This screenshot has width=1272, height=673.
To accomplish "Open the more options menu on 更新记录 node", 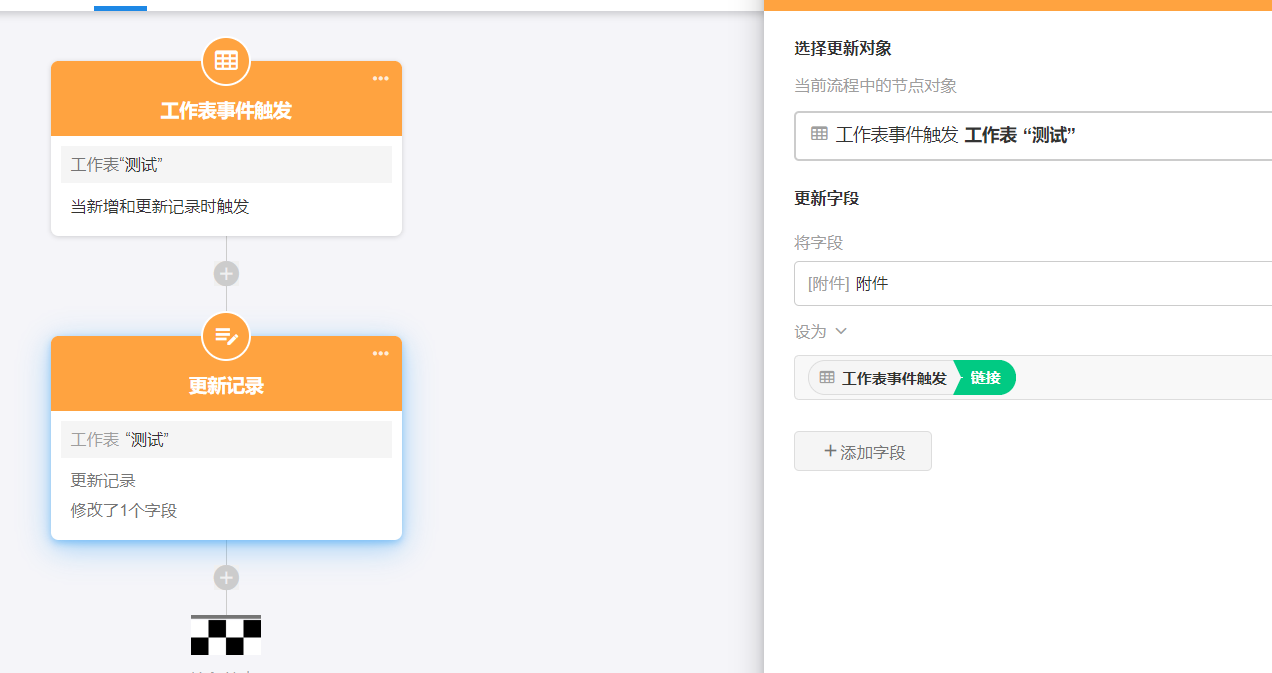I will point(381,354).
